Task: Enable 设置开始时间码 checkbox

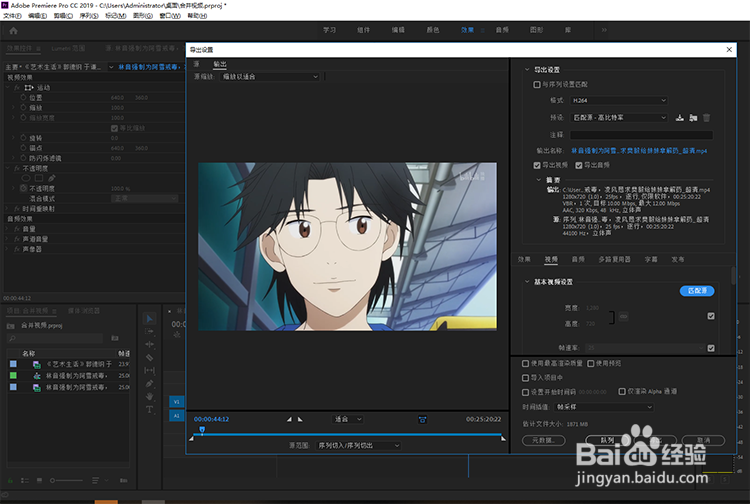Action: point(525,392)
